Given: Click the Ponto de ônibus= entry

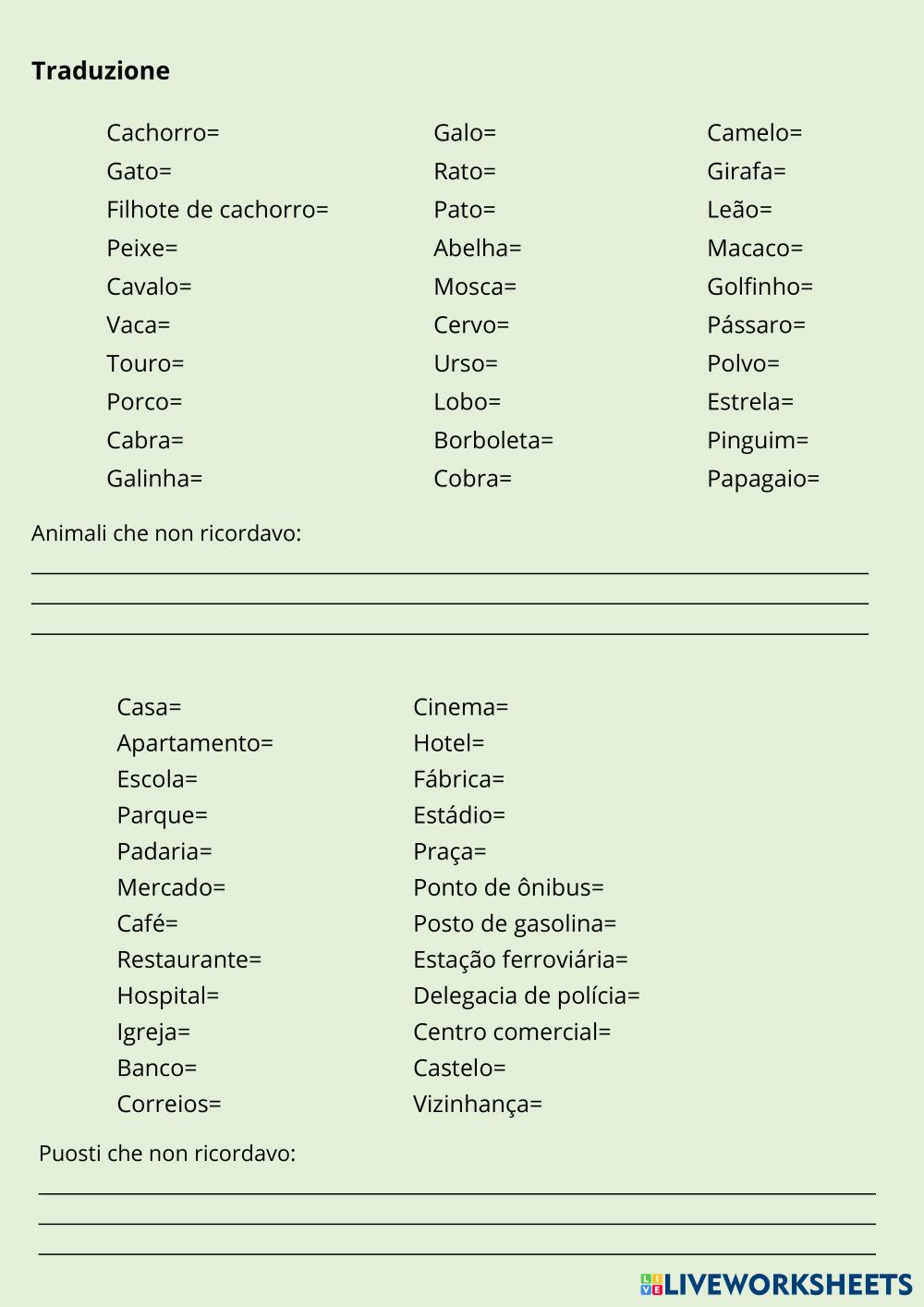Looking at the screenshot, I should [x=508, y=887].
